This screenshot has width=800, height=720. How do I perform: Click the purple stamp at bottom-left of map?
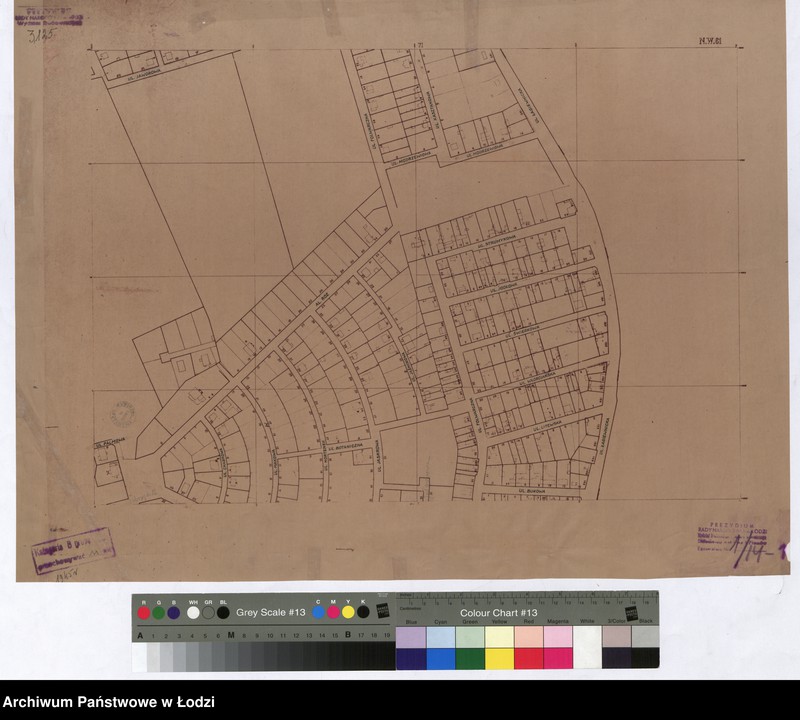(68, 548)
